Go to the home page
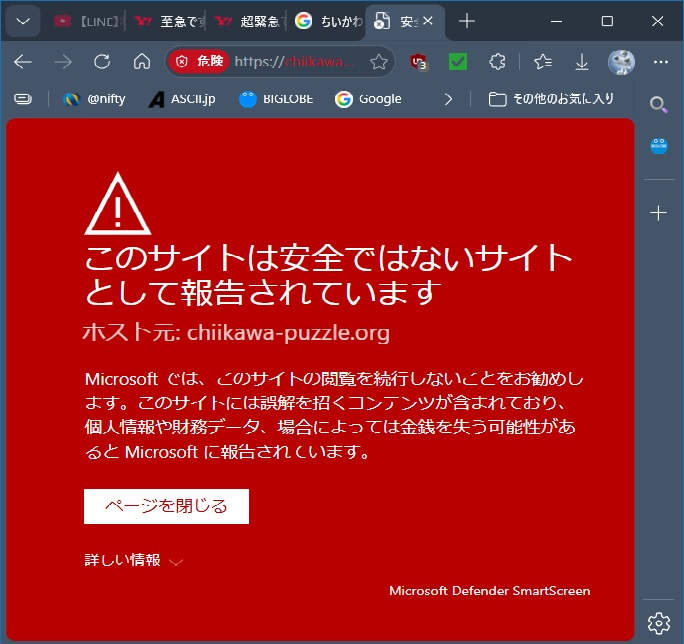 (142, 62)
